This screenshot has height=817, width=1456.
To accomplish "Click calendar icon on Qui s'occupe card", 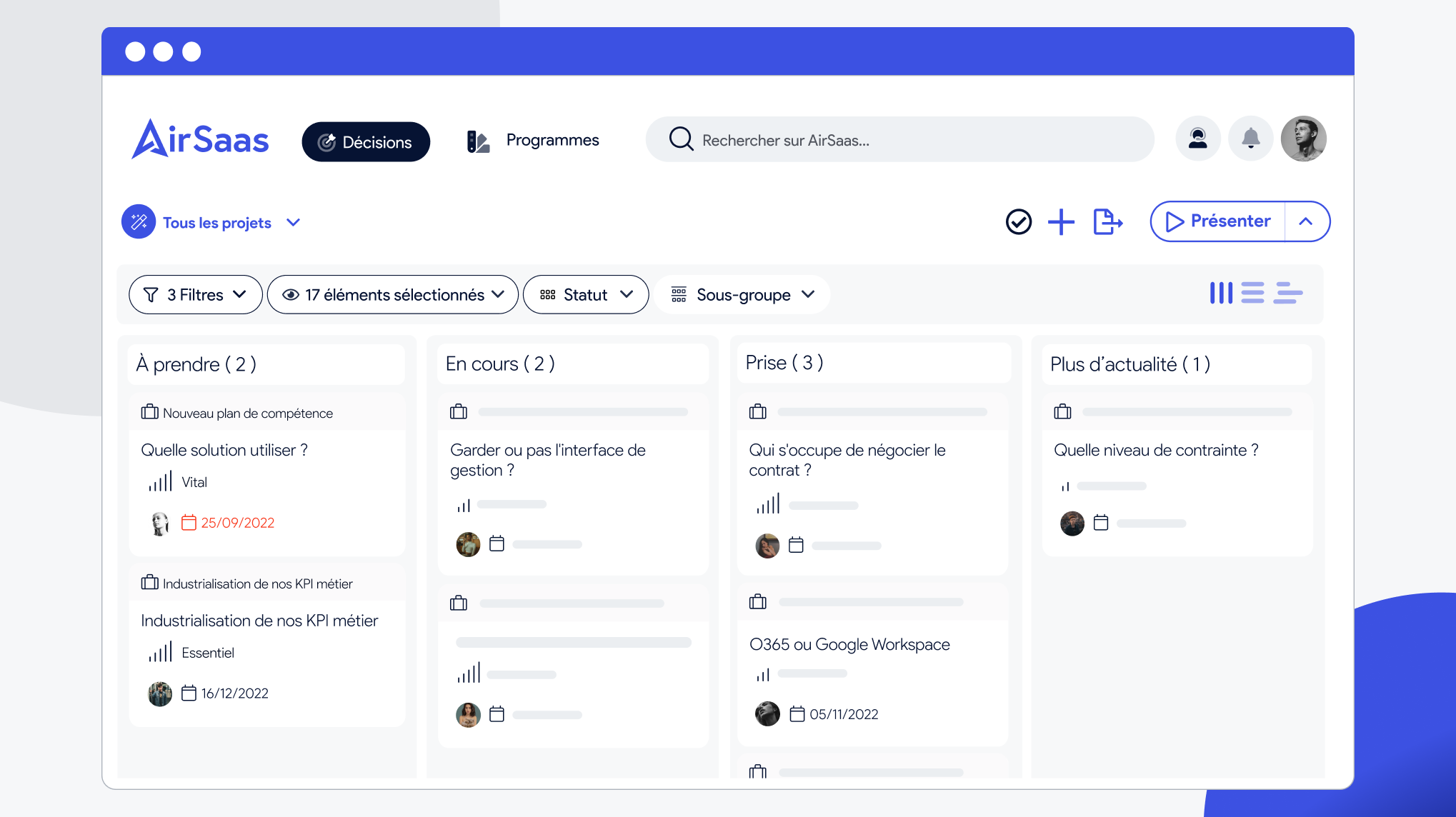I will tap(796, 546).
